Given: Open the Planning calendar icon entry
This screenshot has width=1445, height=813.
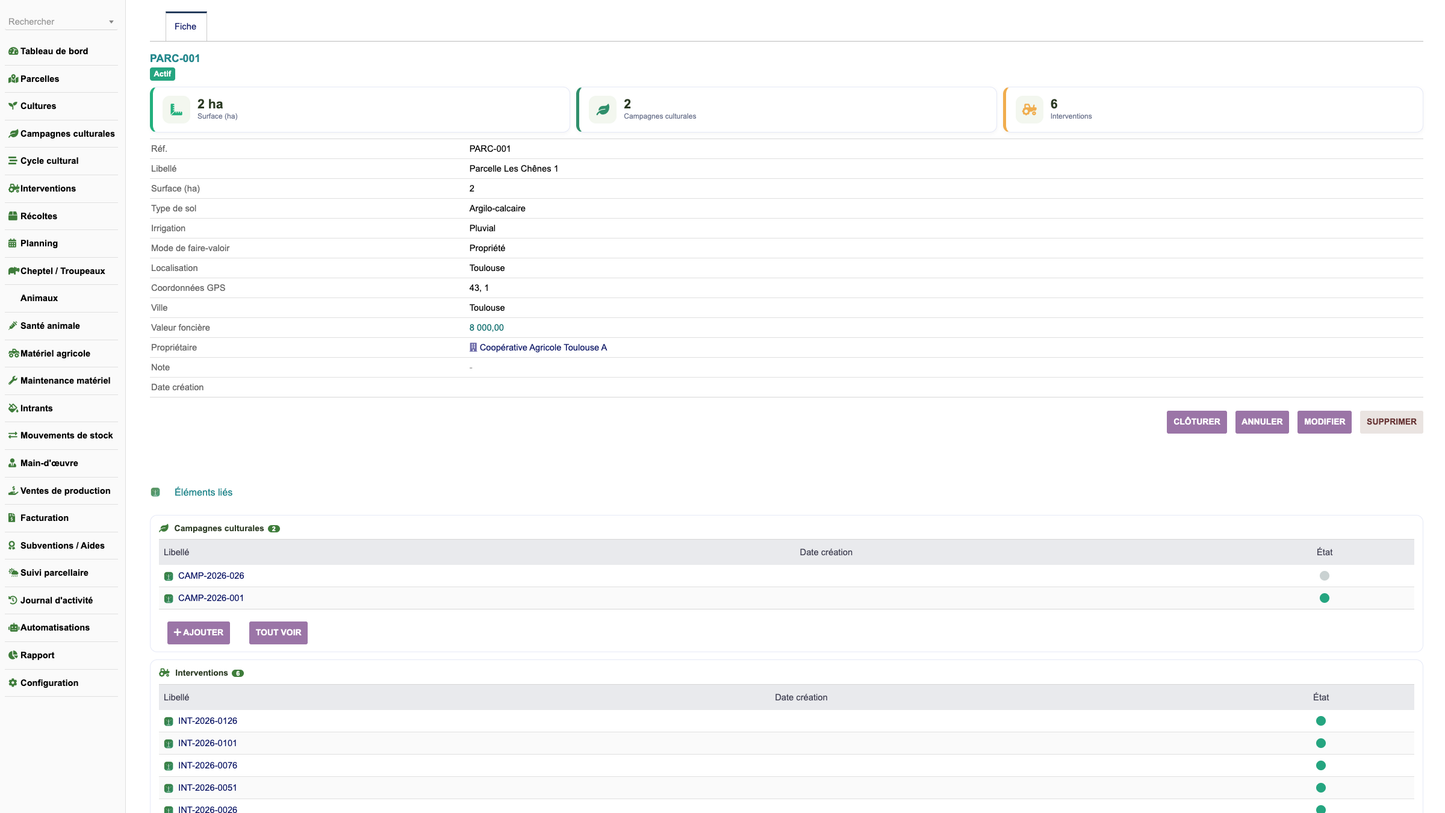Looking at the screenshot, I should click(13, 243).
